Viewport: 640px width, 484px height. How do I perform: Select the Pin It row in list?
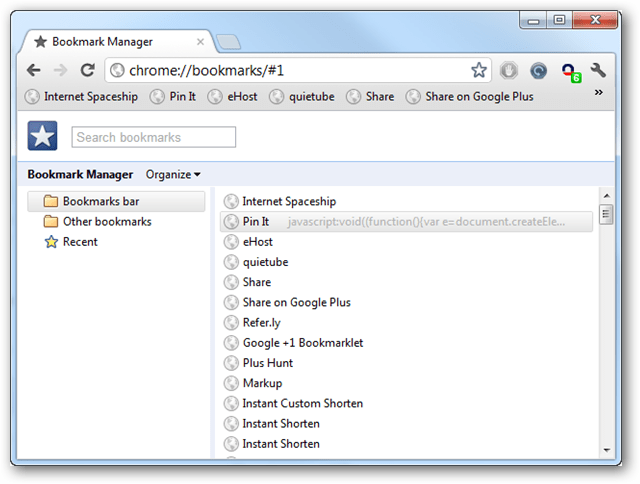[406, 222]
